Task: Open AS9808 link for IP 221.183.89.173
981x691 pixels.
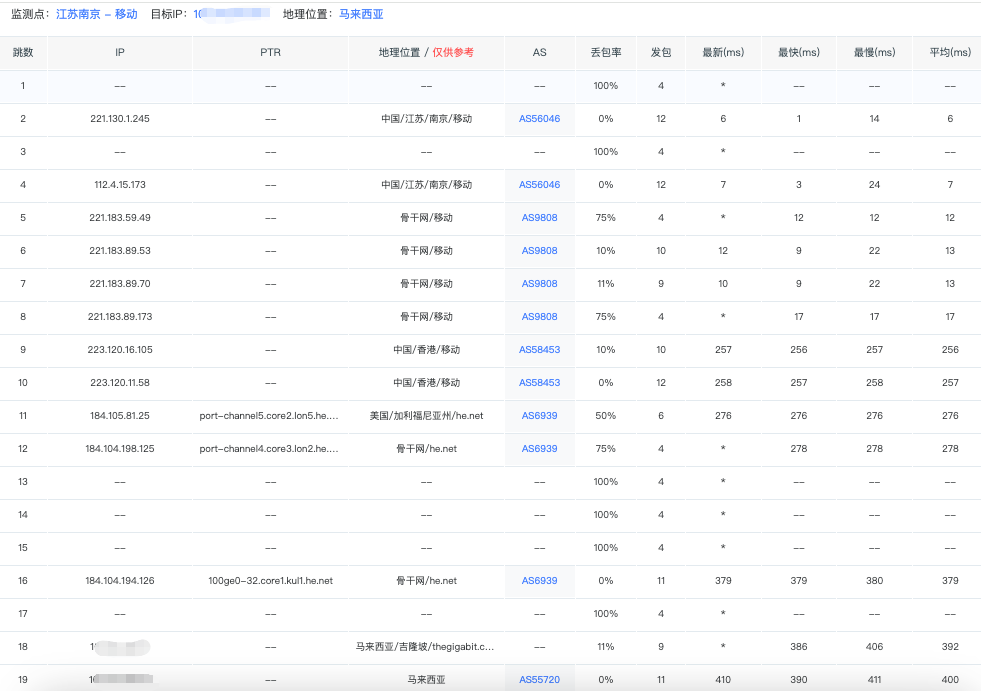Action: point(539,317)
